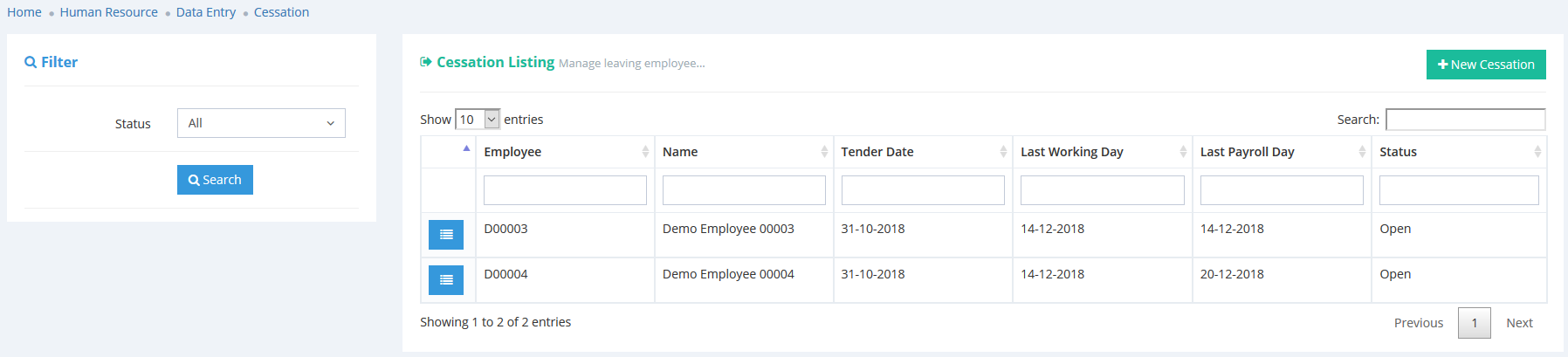Go to Home breadcrumb

[24, 12]
